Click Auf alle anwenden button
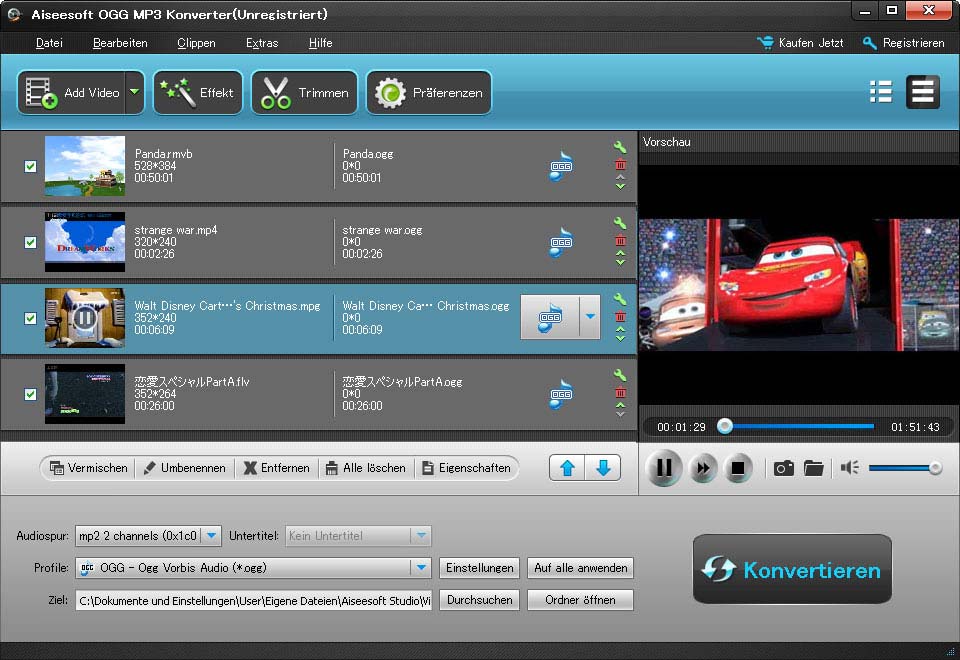This screenshot has height=660, width=960. point(580,568)
